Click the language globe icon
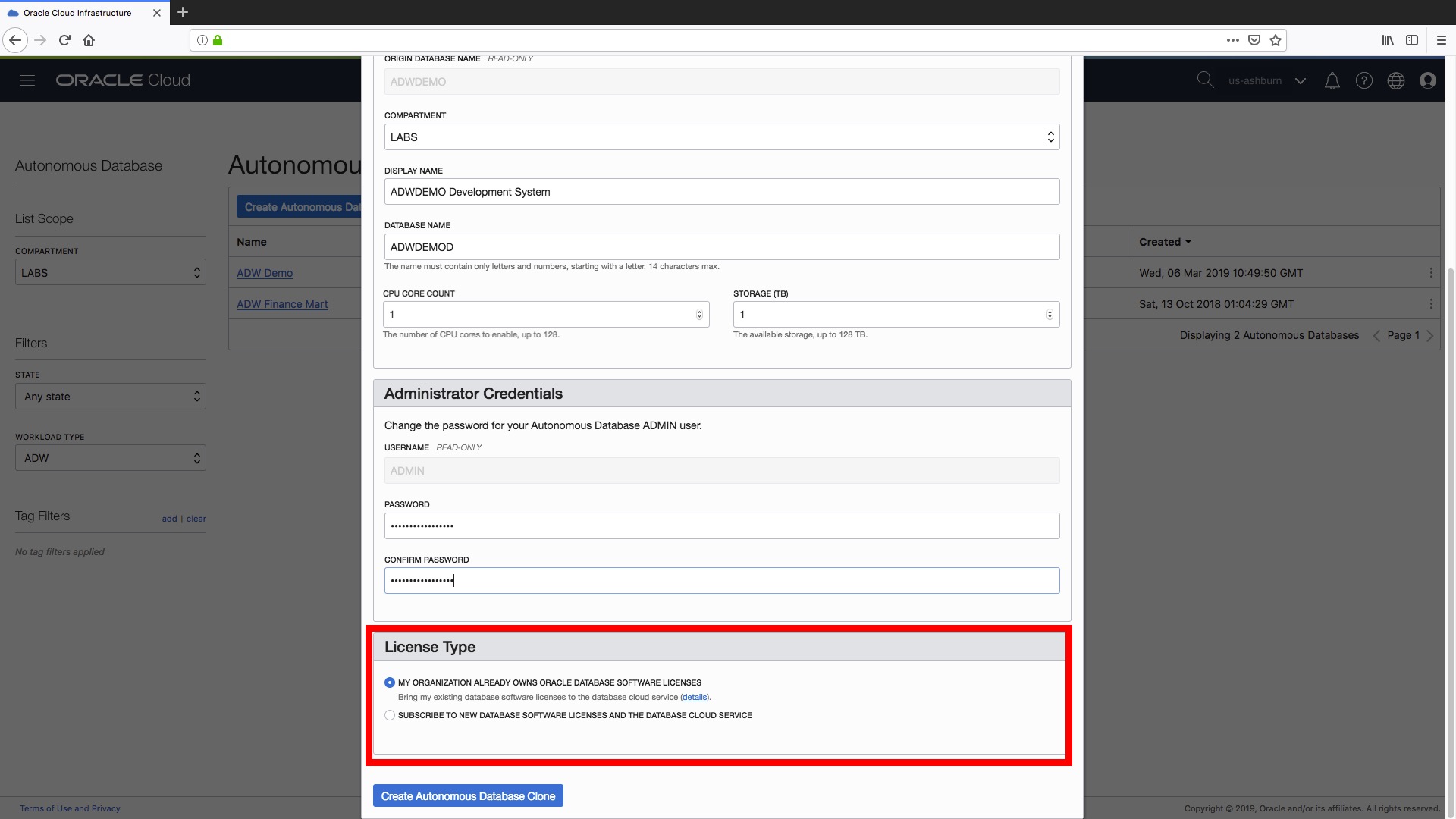The width and height of the screenshot is (1456, 819). (x=1396, y=80)
